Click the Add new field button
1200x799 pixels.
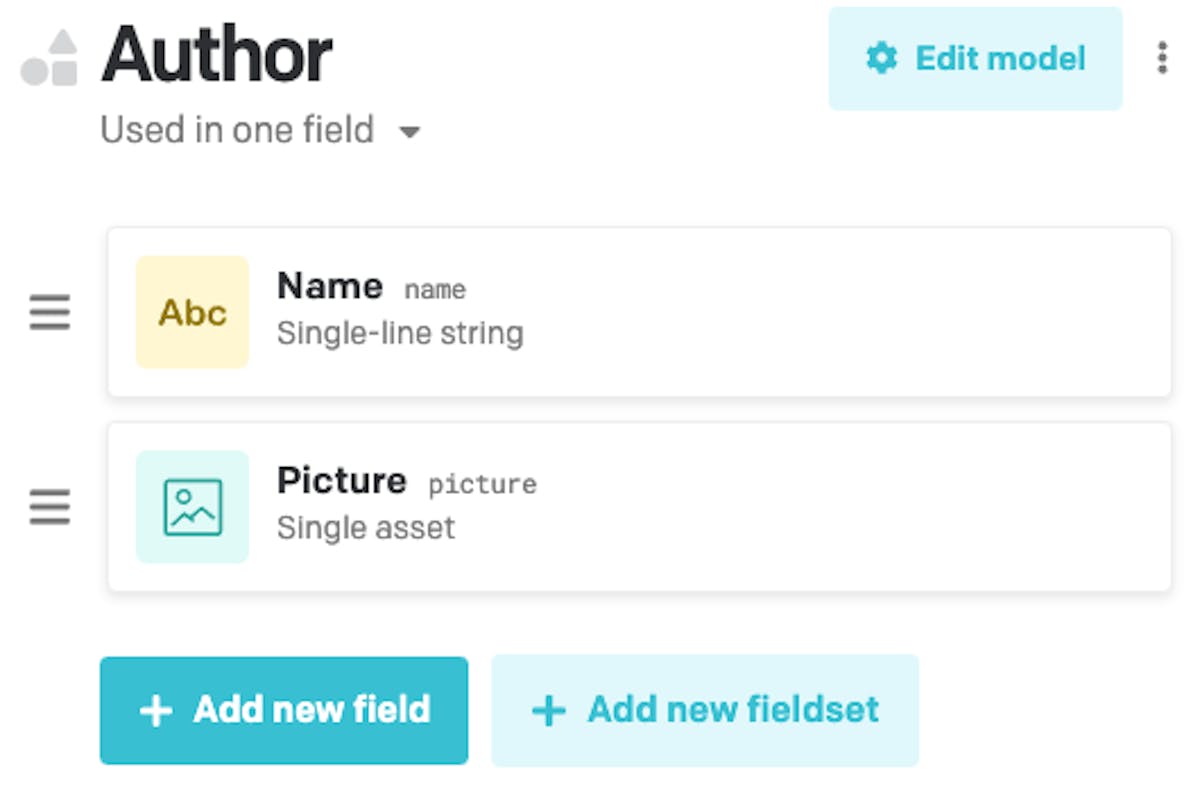284,710
